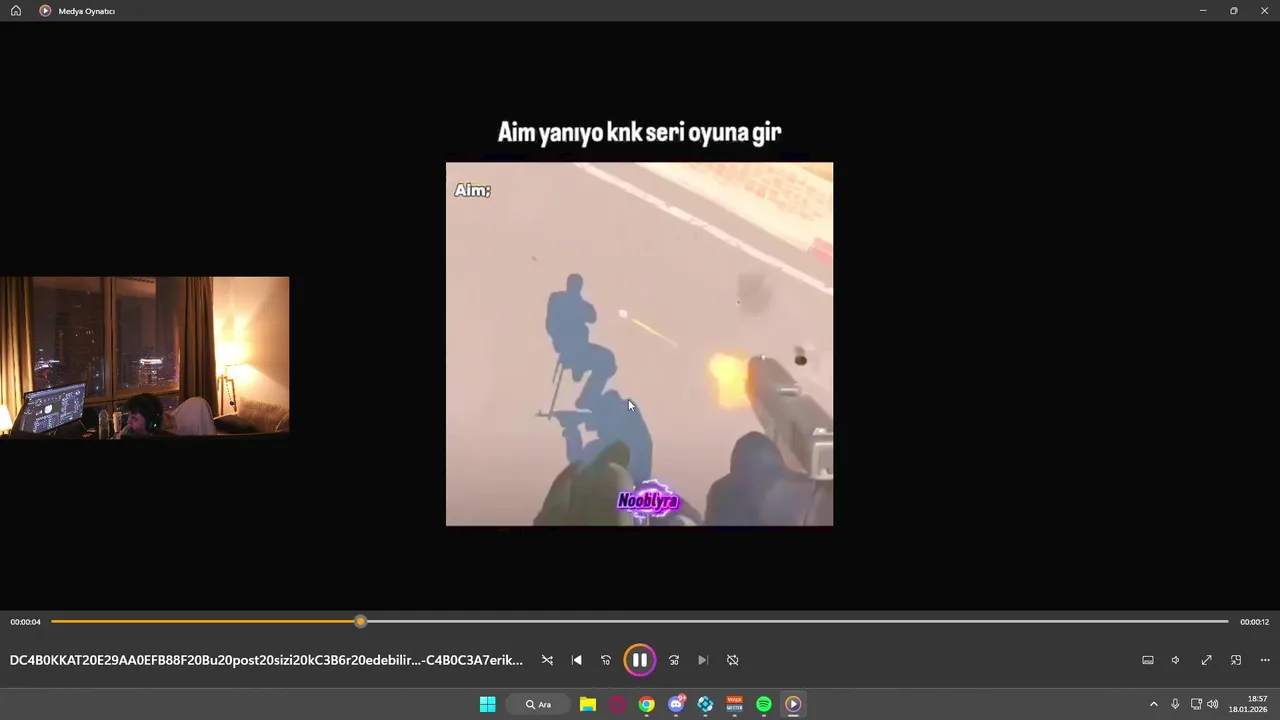The height and width of the screenshot is (720, 1280).
Task: Open the network quick settings icon
Action: coord(1196,704)
